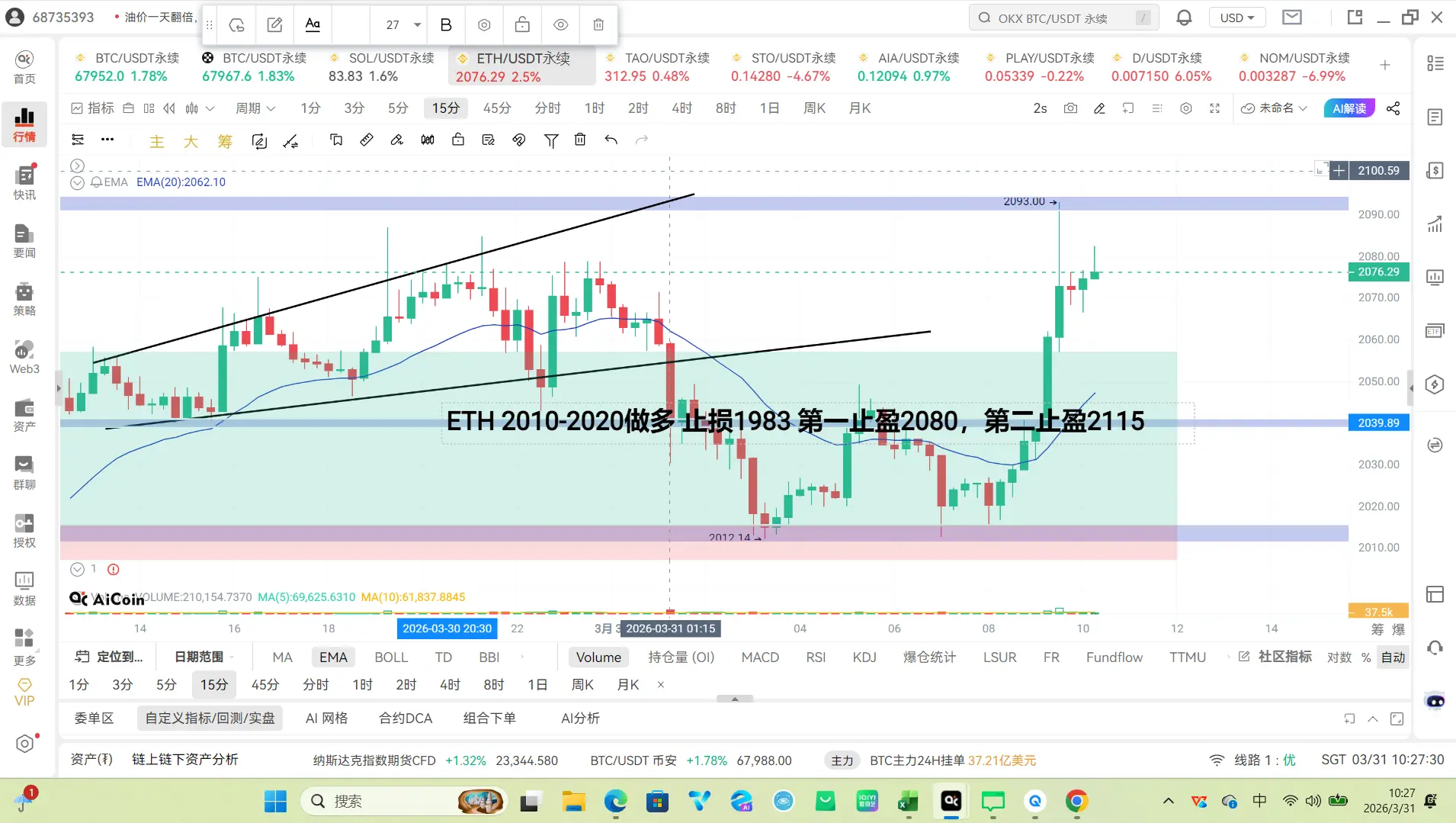Toggle the EMA main indicator
This screenshot has height=823, width=1456.
[x=333, y=657]
